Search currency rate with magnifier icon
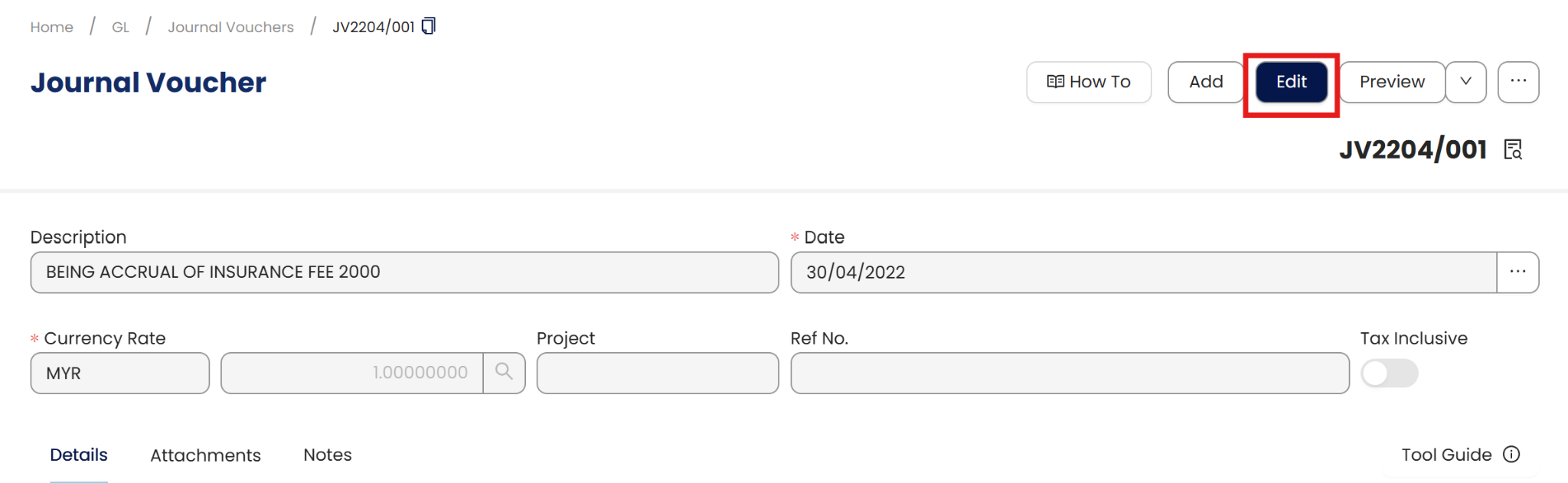 coord(504,373)
